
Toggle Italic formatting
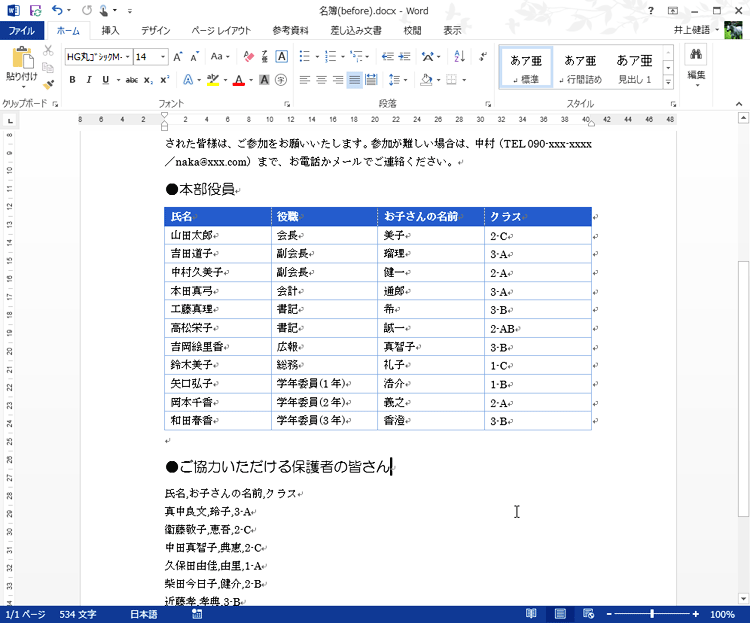[x=88, y=80]
